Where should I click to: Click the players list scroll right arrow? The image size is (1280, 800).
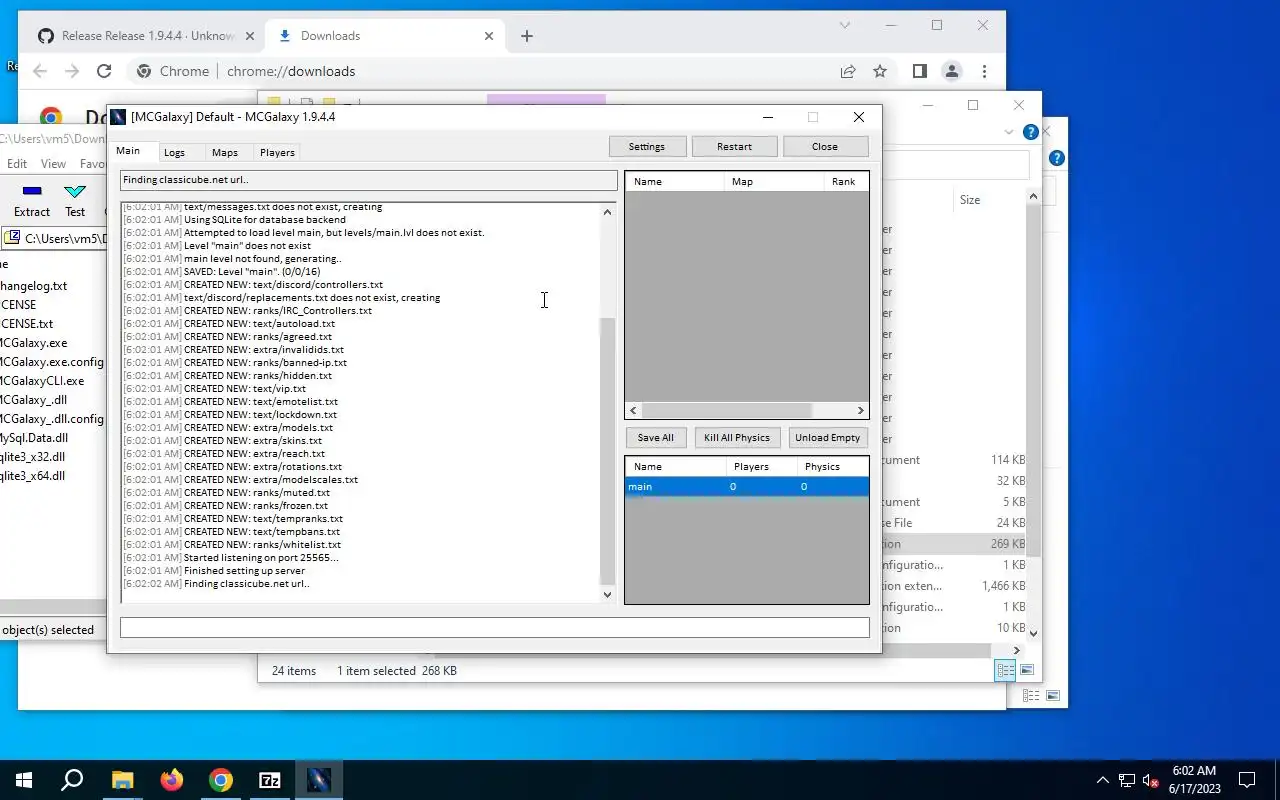coord(860,410)
